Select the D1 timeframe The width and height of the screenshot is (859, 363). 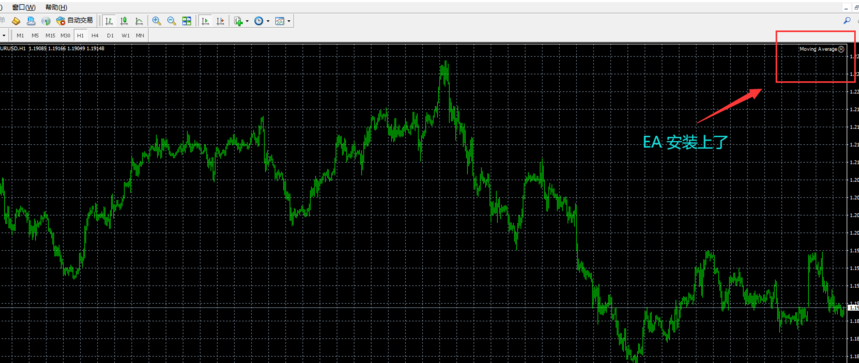click(110, 36)
